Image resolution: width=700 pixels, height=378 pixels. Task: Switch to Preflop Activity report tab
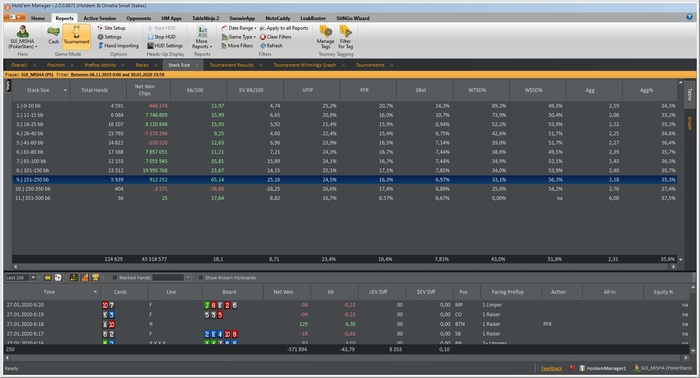click(x=100, y=65)
